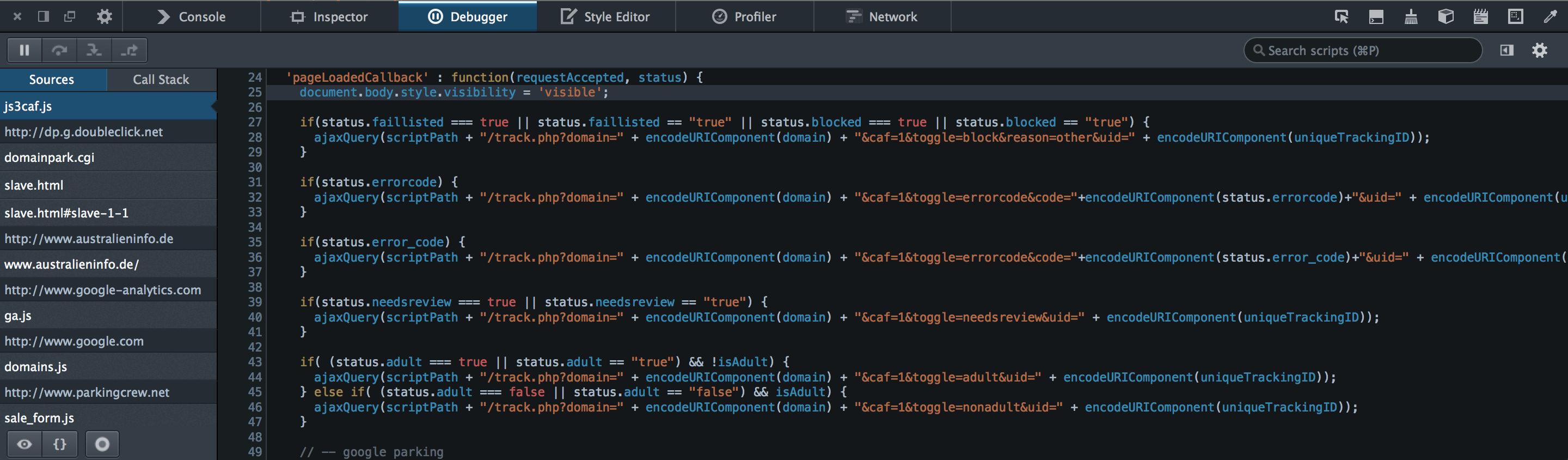Click the step out arrow icon

(x=129, y=51)
